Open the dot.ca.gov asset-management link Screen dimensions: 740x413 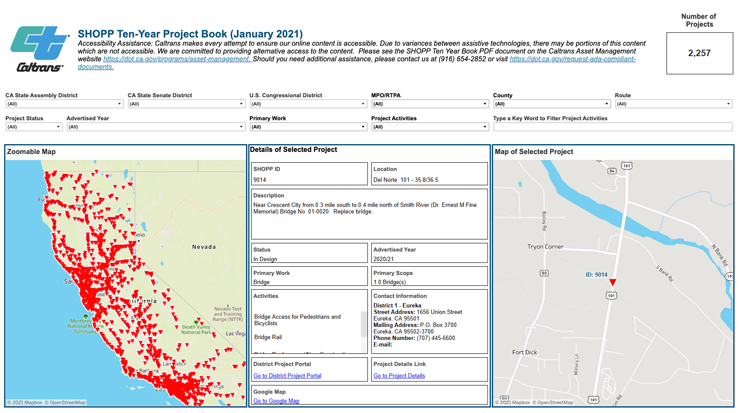pyautogui.click(x=177, y=59)
